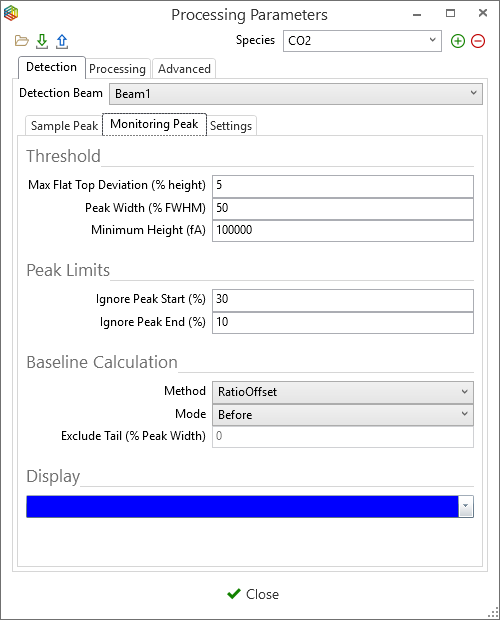Open the Mode Before dropdown

(343, 414)
